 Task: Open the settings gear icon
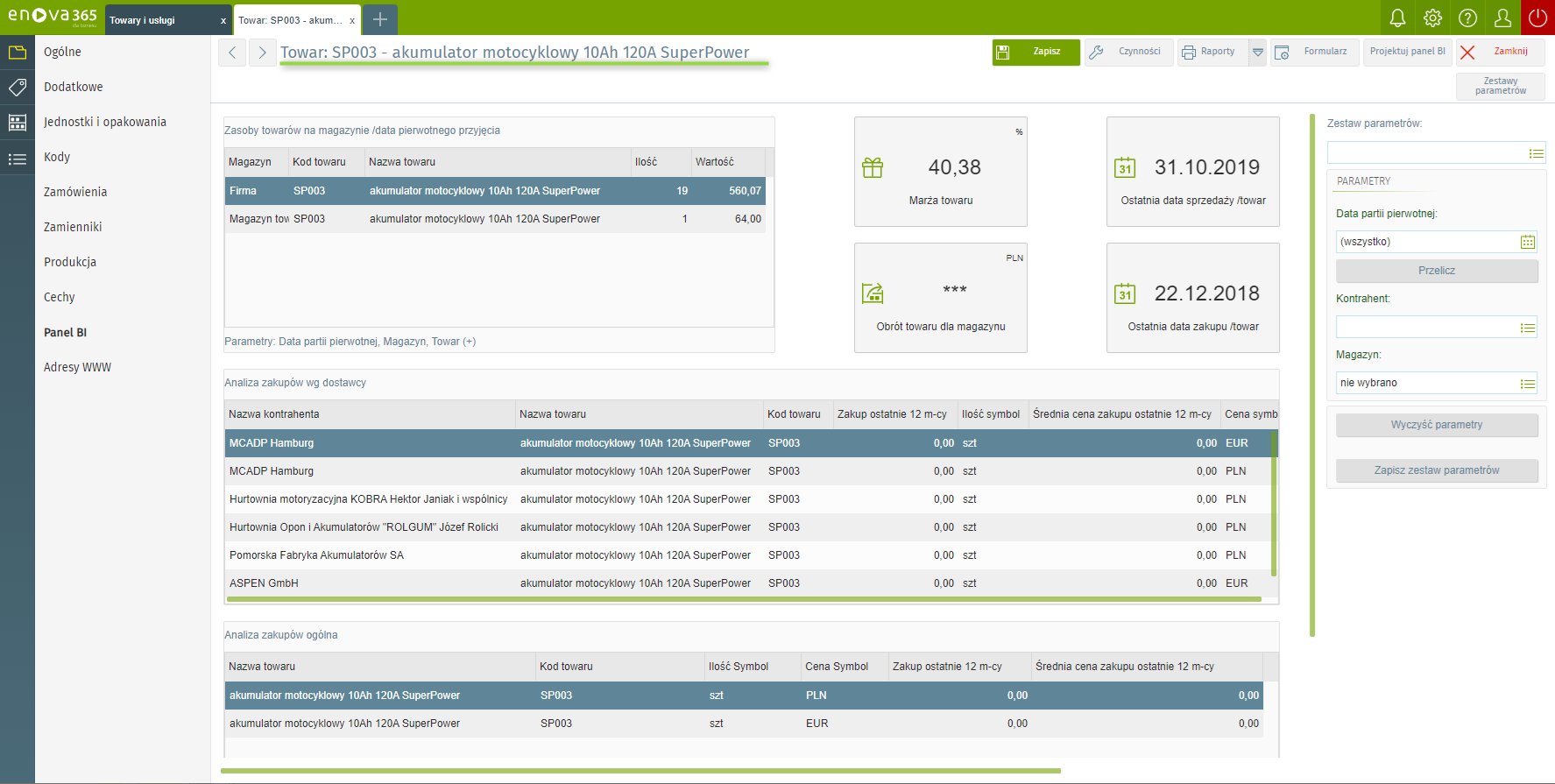tap(1432, 18)
